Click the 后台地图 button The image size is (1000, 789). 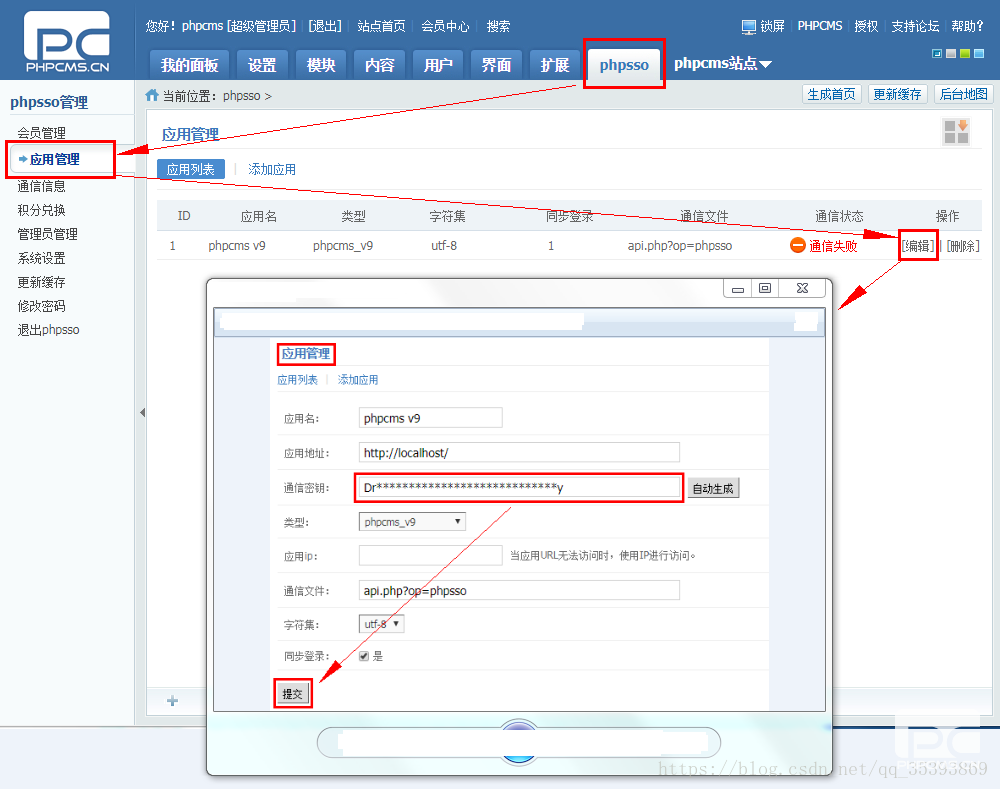(x=964, y=94)
